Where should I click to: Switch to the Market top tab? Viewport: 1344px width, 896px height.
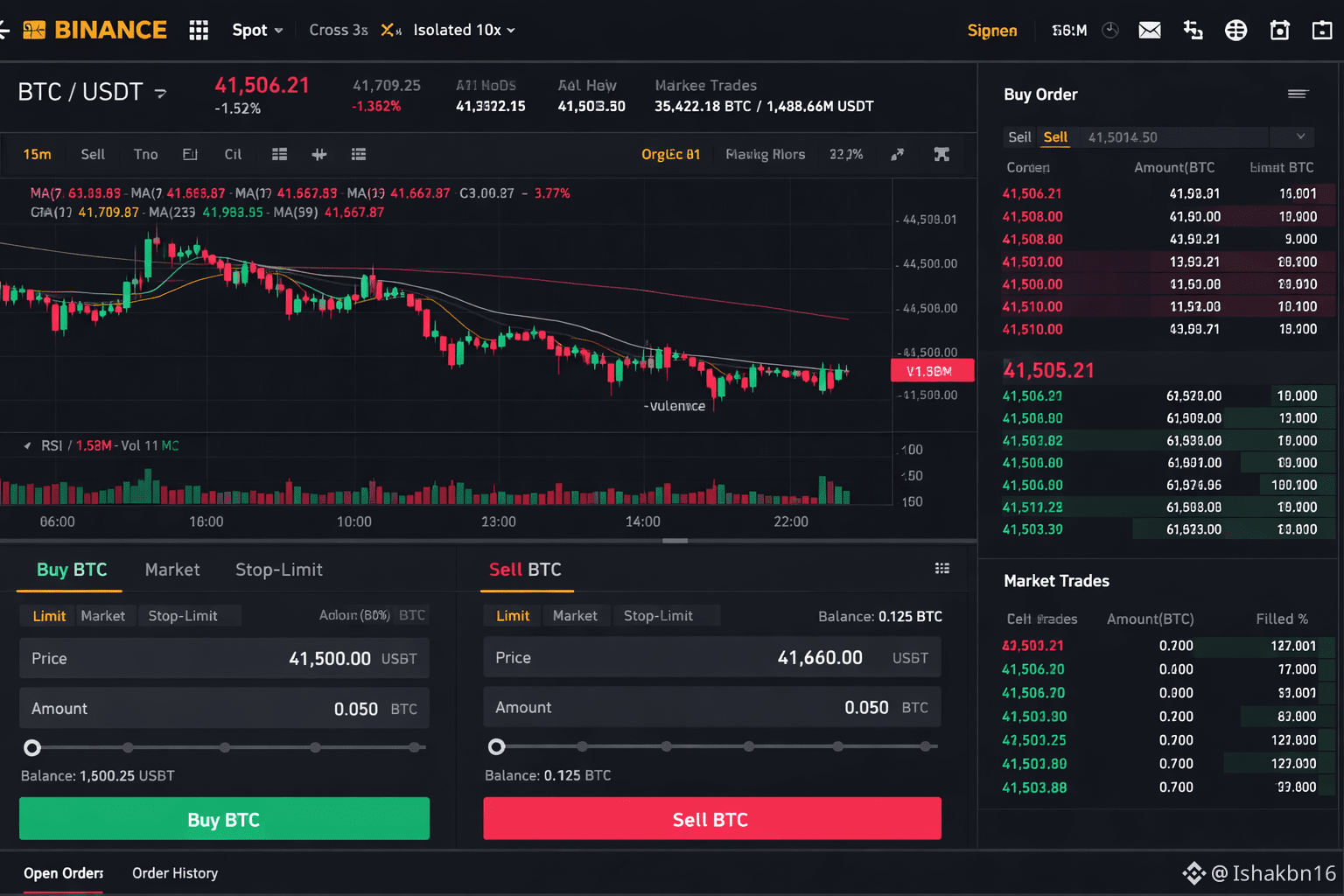pyautogui.click(x=172, y=570)
